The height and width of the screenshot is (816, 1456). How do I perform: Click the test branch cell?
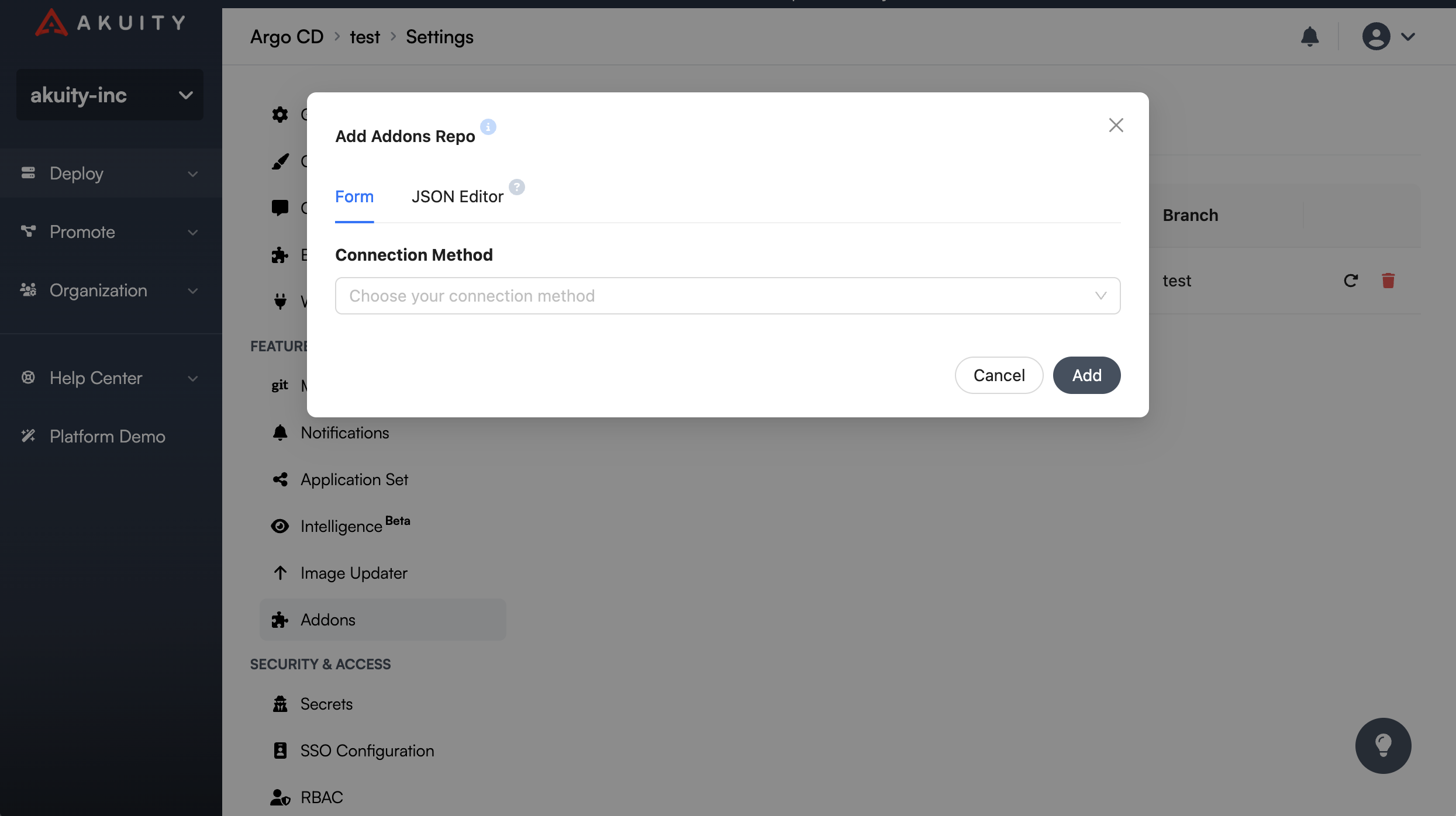1176,281
